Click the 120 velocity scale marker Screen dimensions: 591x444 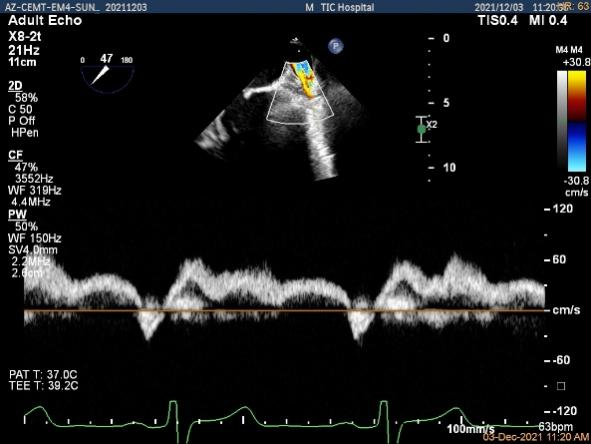coord(559,208)
